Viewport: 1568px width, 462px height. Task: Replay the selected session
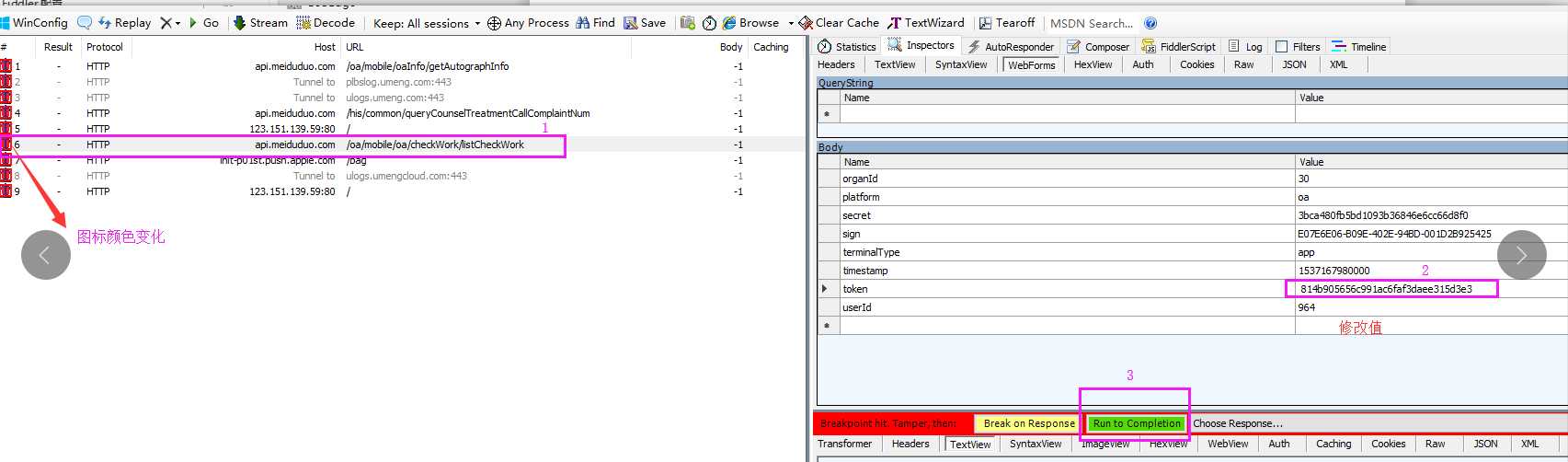pos(124,22)
